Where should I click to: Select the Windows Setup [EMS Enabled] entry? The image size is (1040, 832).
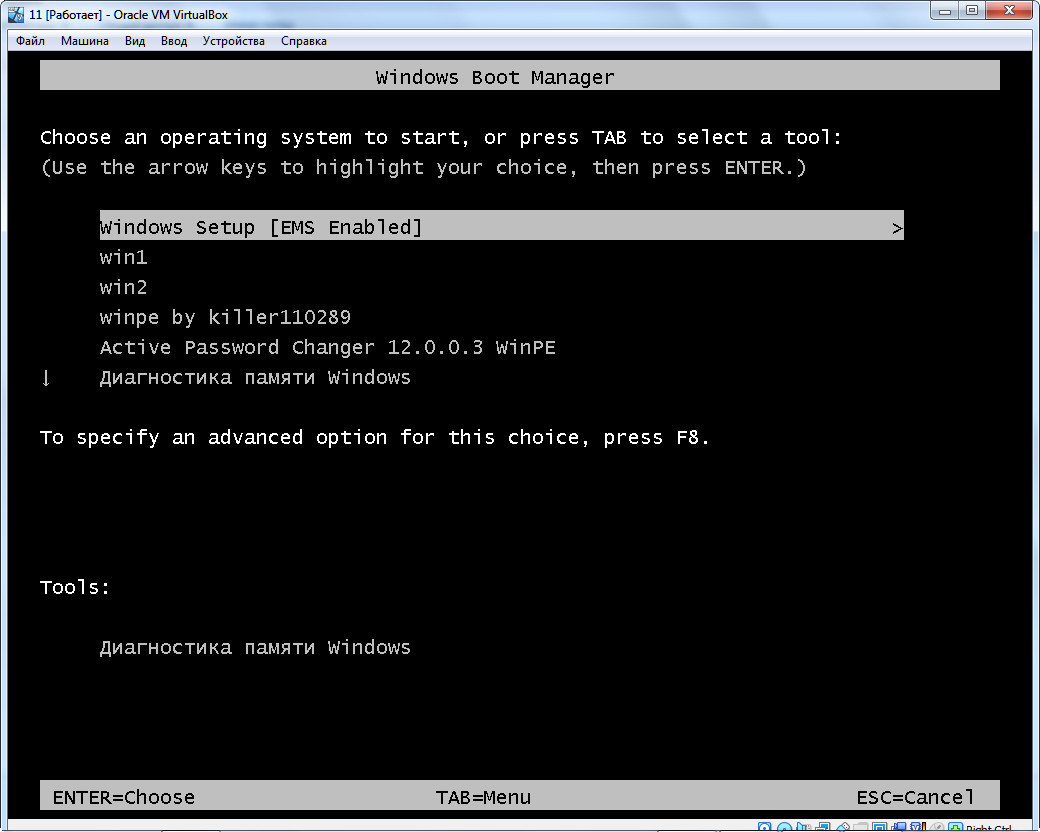click(261, 227)
